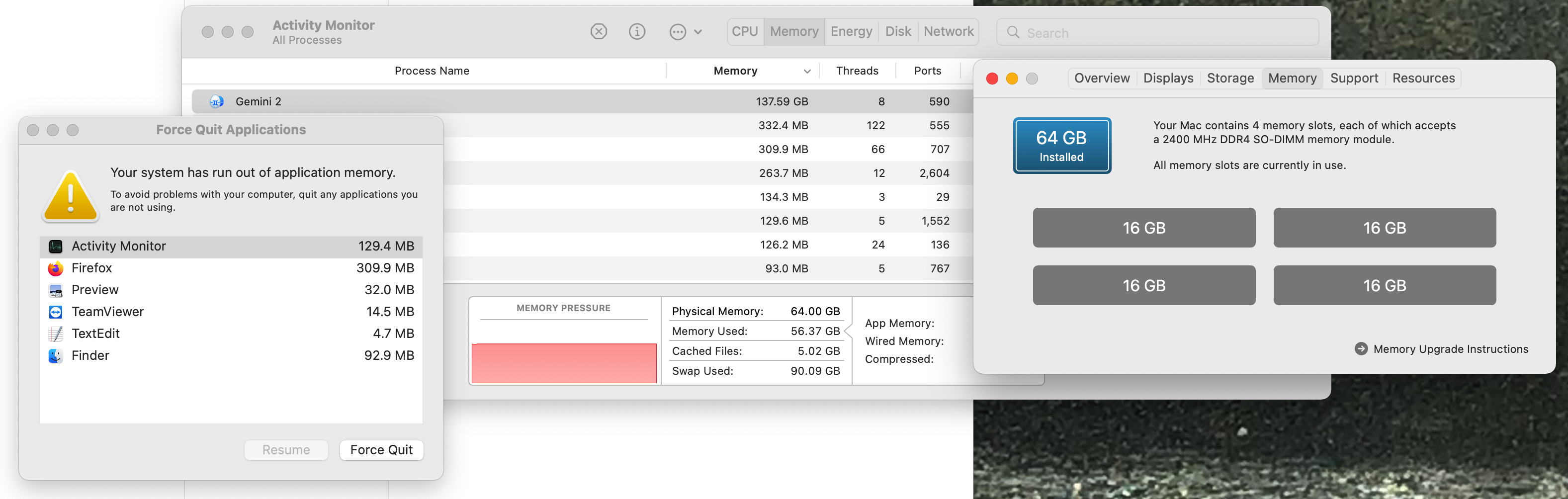Click the Physical Memory 64.00 GB value

(x=815, y=312)
